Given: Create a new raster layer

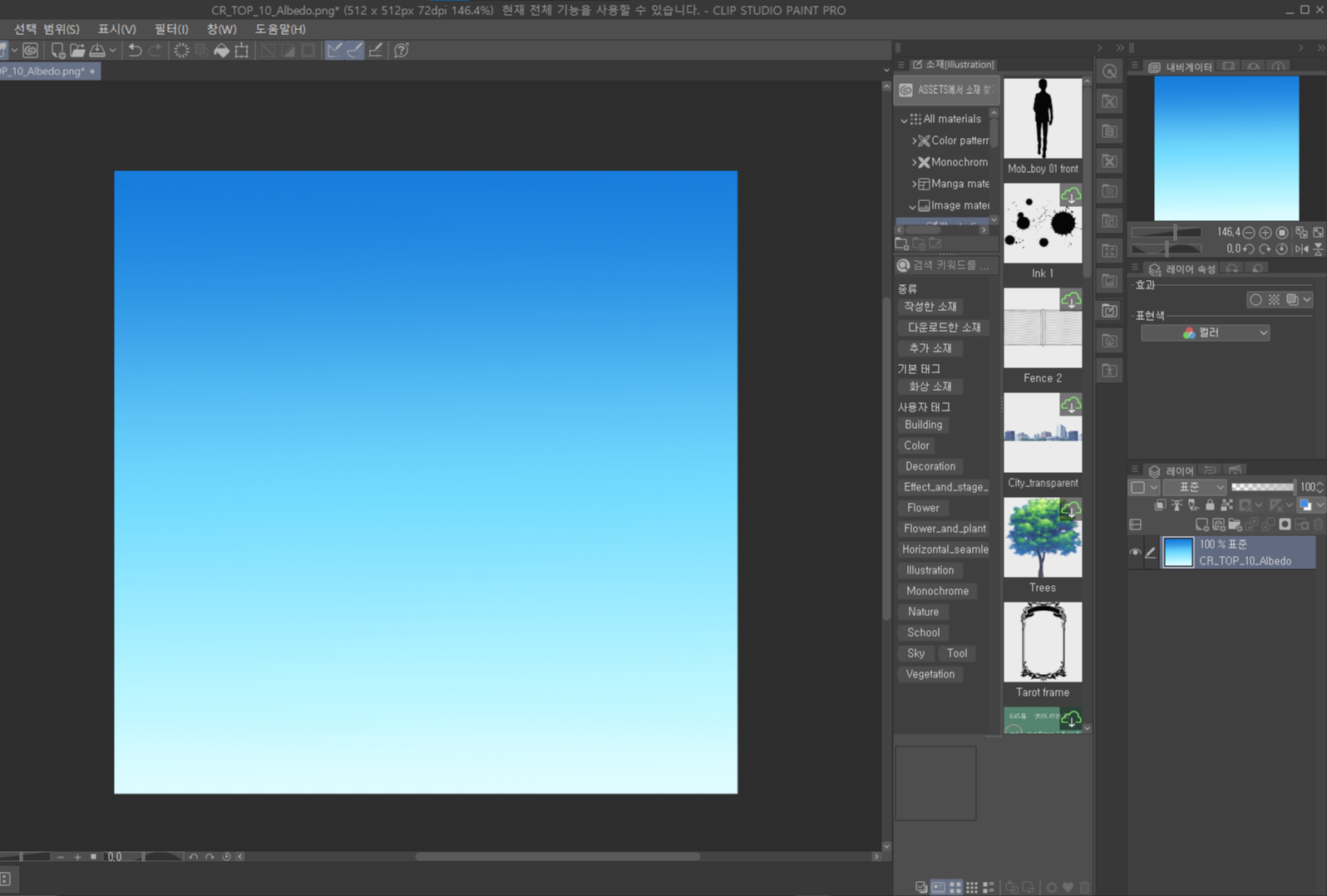Looking at the screenshot, I should (x=1201, y=524).
